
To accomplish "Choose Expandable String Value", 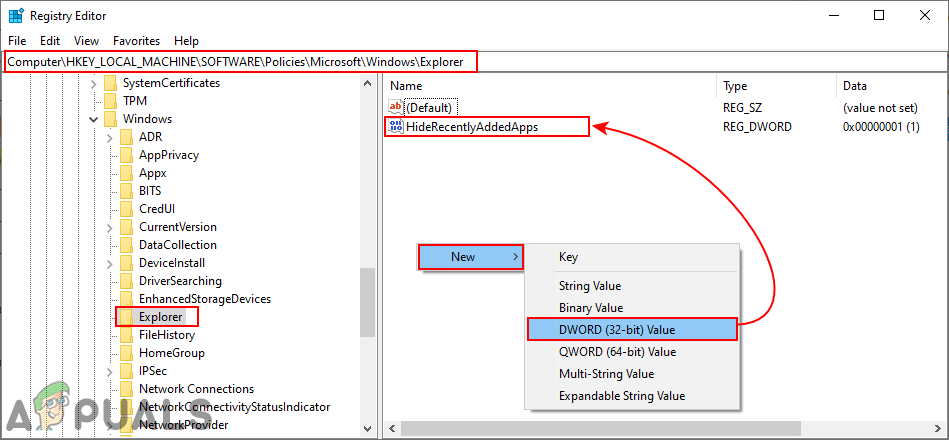I will (631, 396).
